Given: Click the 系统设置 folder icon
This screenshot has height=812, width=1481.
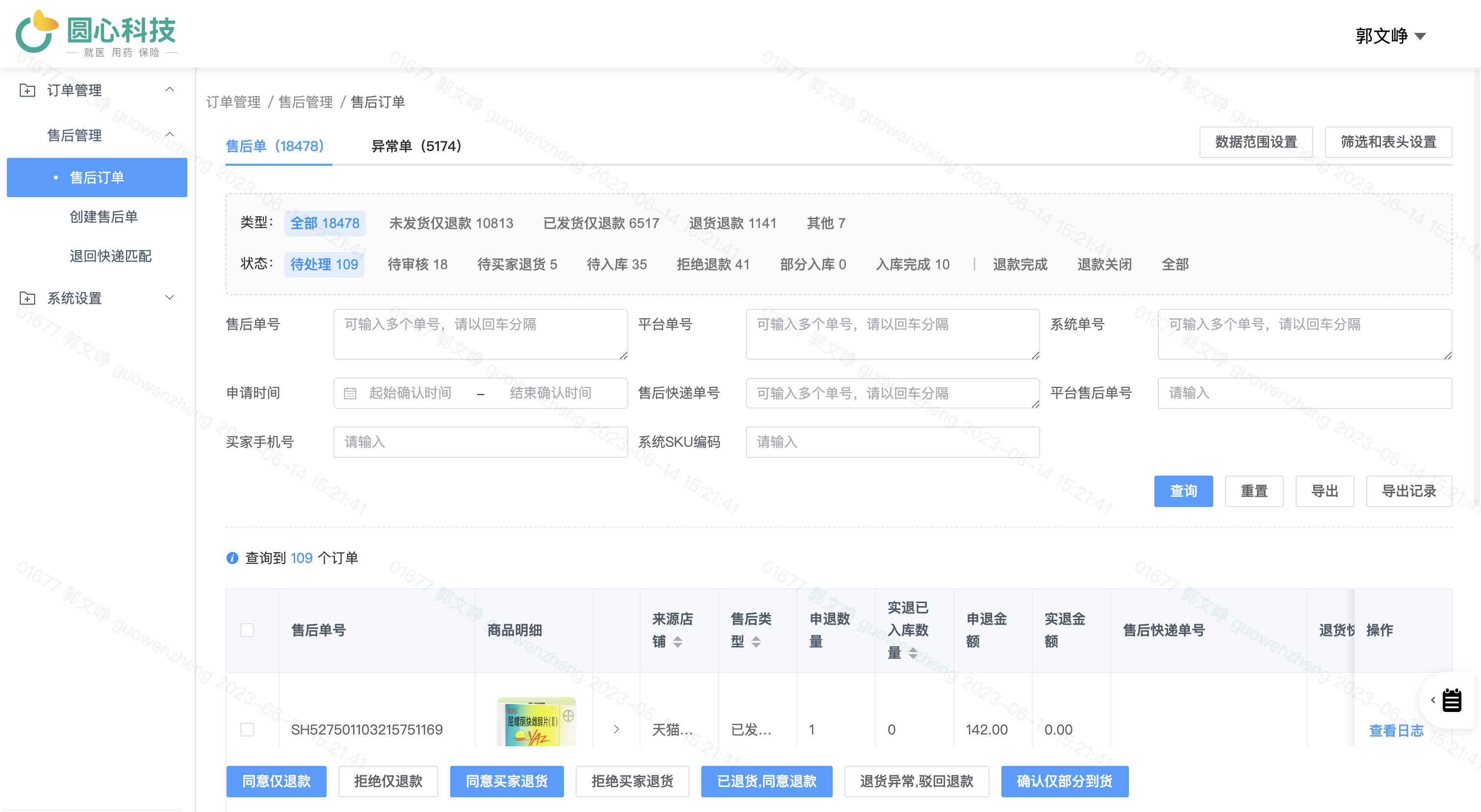Looking at the screenshot, I should 27,298.
